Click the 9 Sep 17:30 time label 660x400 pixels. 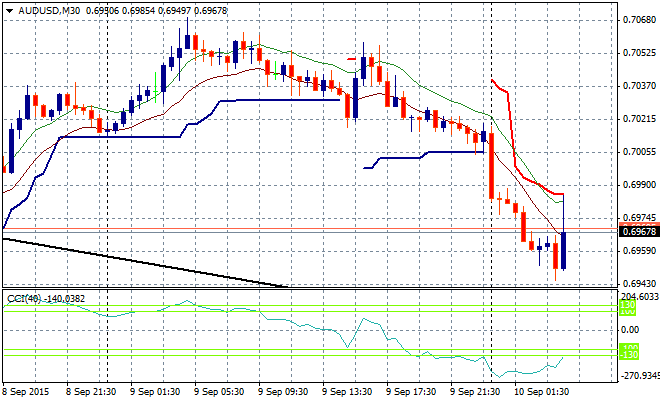pyautogui.click(x=411, y=392)
